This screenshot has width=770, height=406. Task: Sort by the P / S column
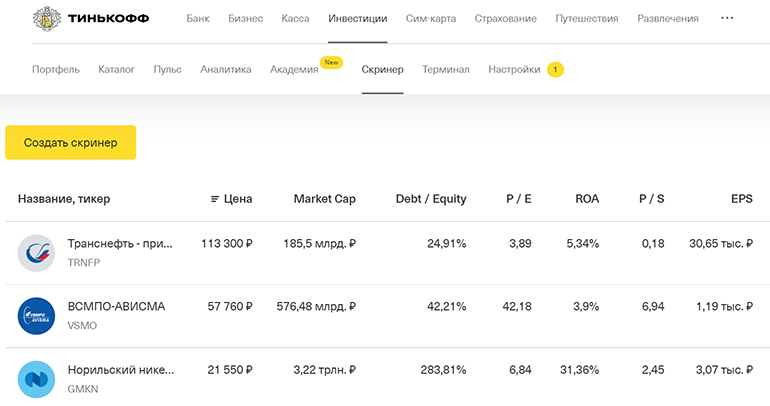pyautogui.click(x=652, y=199)
